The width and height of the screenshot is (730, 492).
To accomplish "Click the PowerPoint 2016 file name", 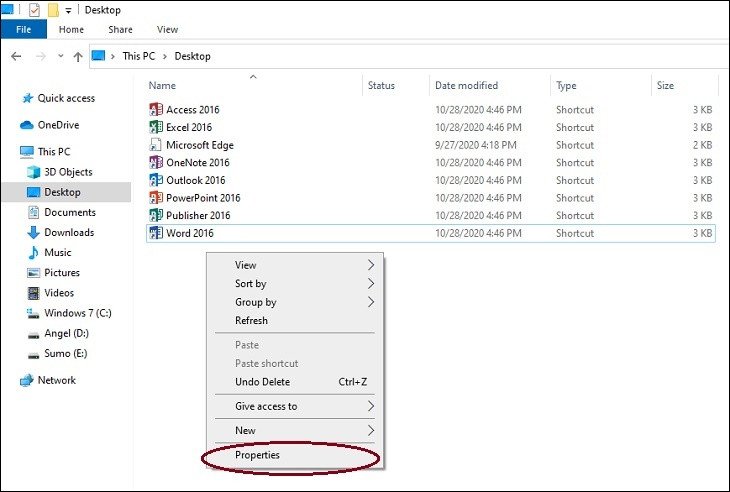I will click(x=203, y=198).
